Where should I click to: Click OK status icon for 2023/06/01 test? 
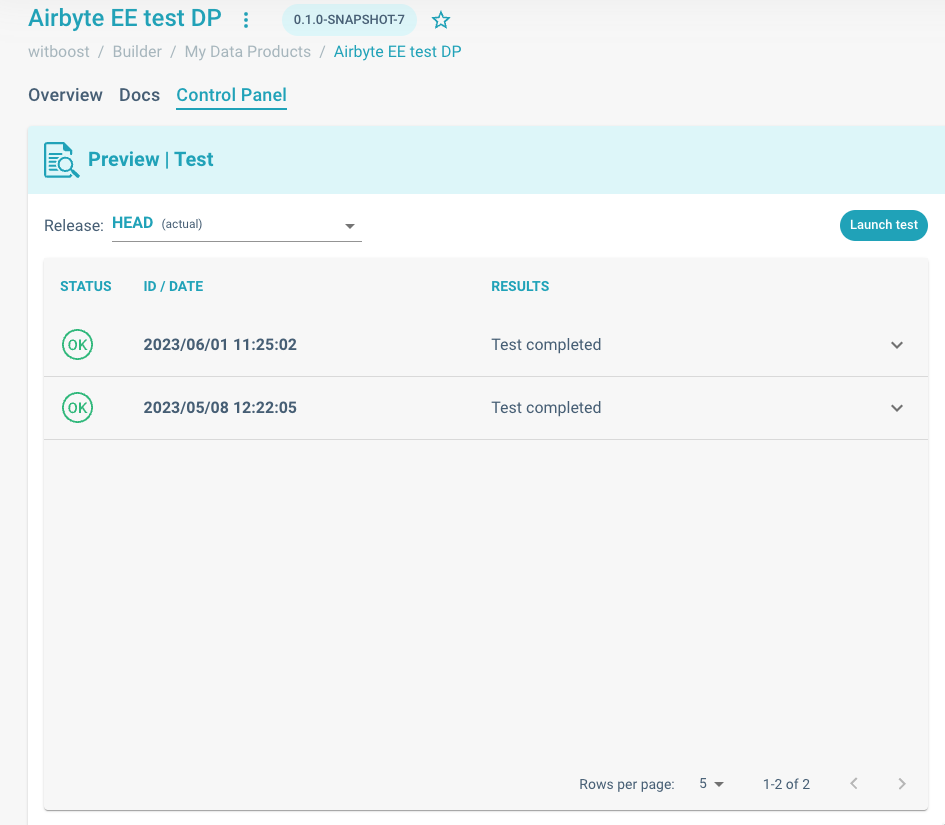[77, 345]
